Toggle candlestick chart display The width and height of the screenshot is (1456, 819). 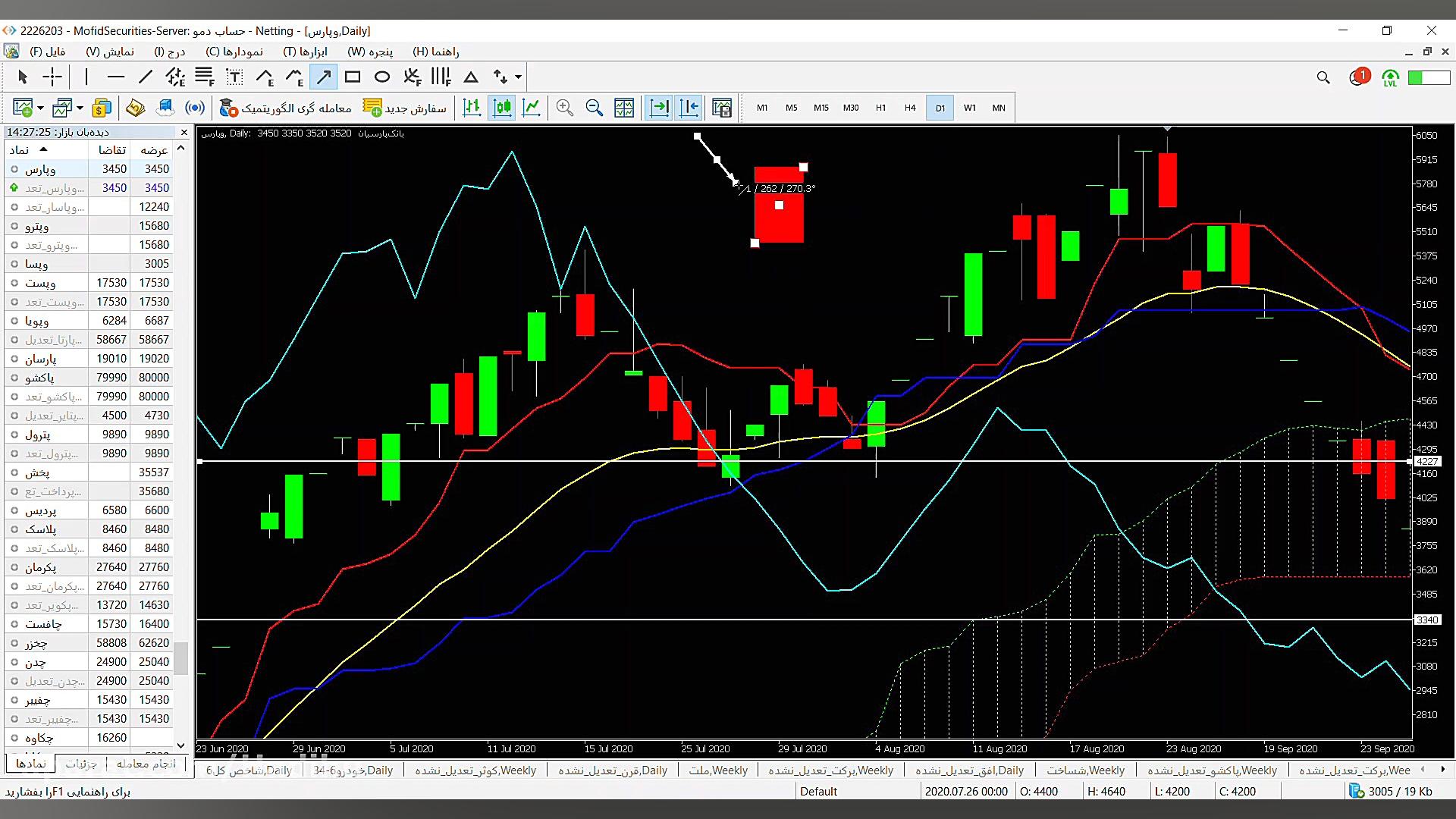(502, 108)
